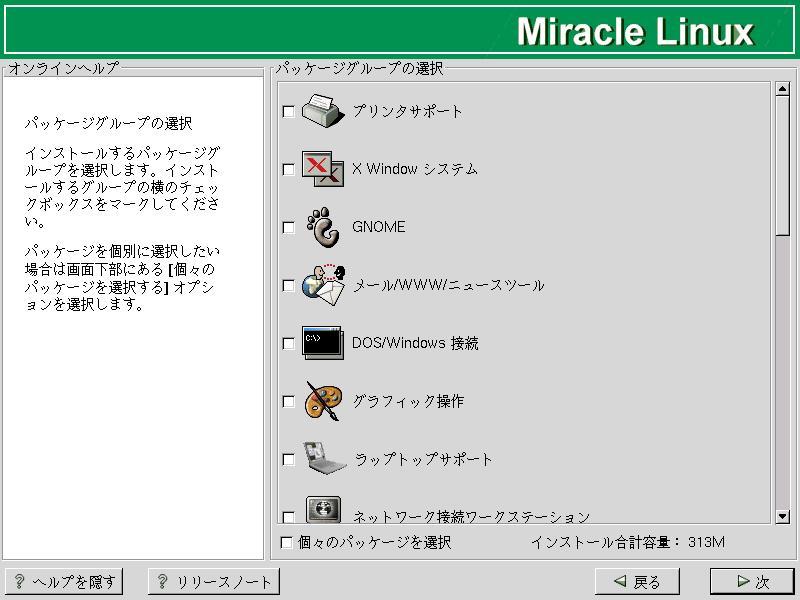Tick the X Window システム checkbox
This screenshot has width=800, height=600.
(x=288, y=169)
